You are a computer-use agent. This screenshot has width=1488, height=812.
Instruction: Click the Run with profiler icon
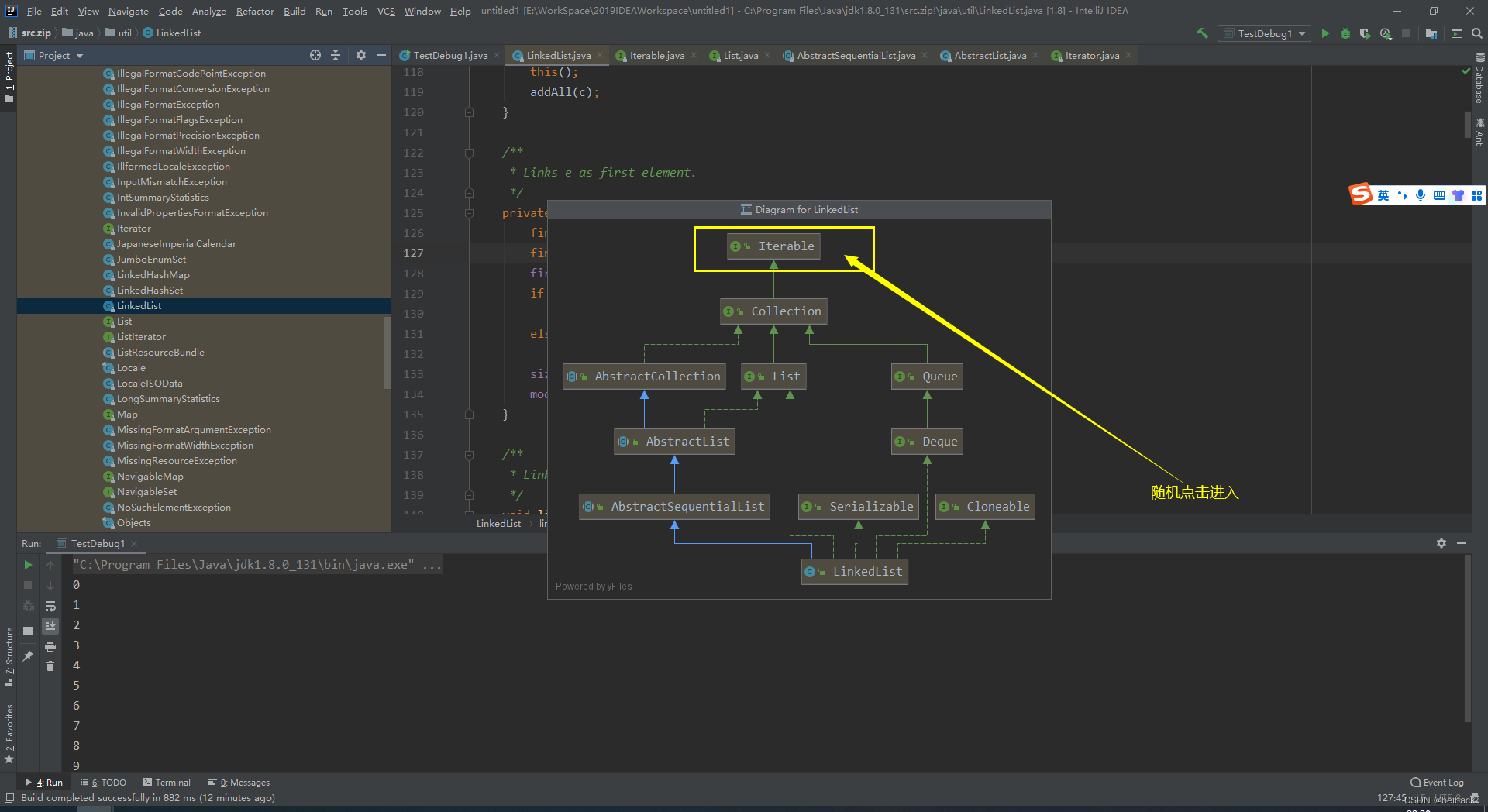tap(1386, 33)
